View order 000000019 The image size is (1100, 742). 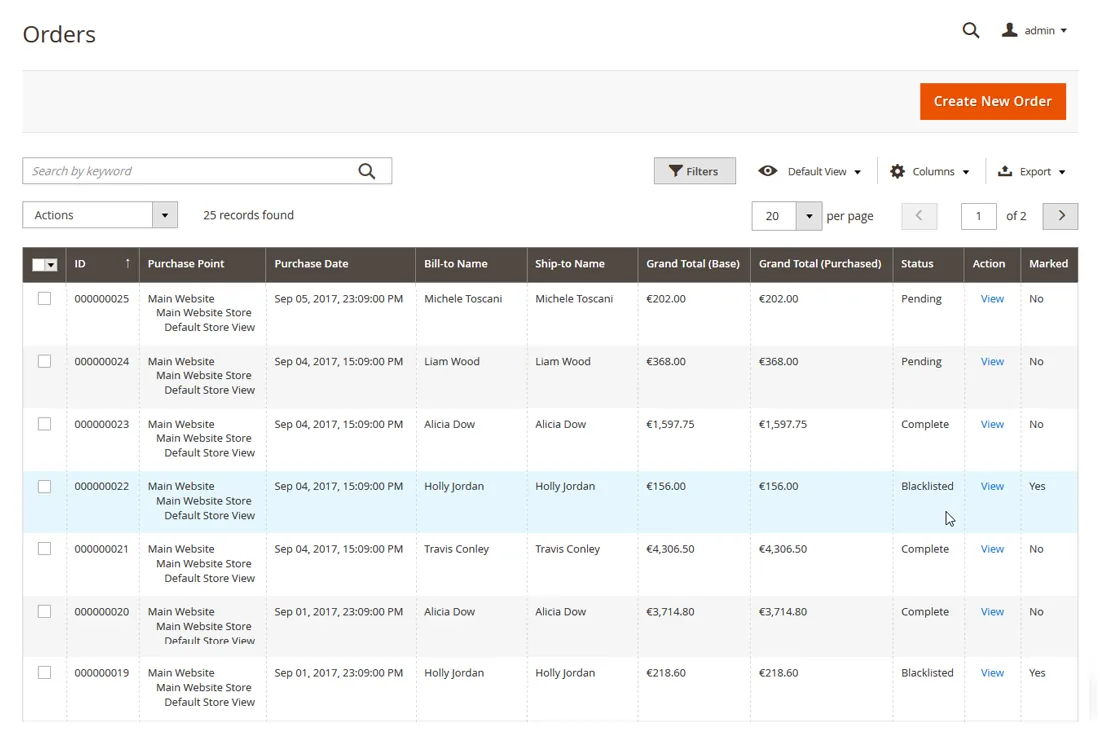click(992, 673)
